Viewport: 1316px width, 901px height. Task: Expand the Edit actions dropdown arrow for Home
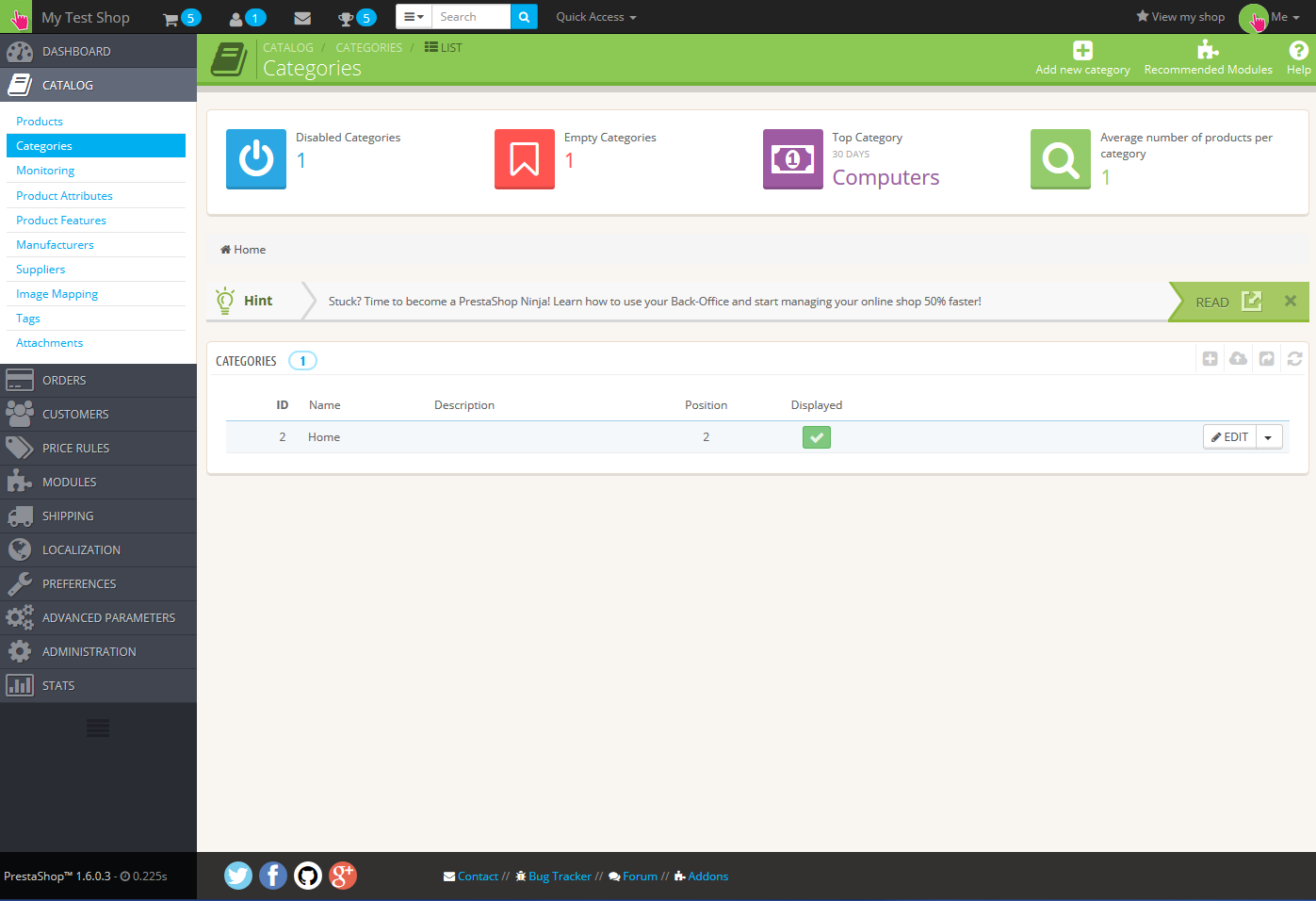coord(1269,437)
